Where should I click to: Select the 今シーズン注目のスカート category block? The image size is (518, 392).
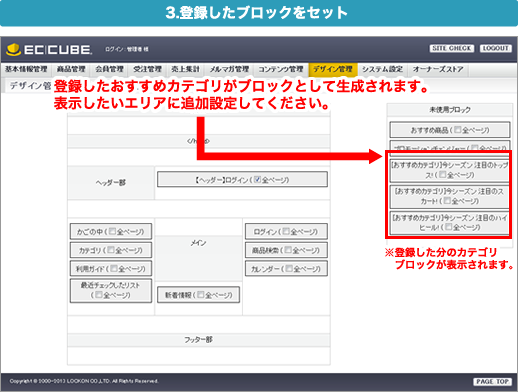tap(450, 196)
